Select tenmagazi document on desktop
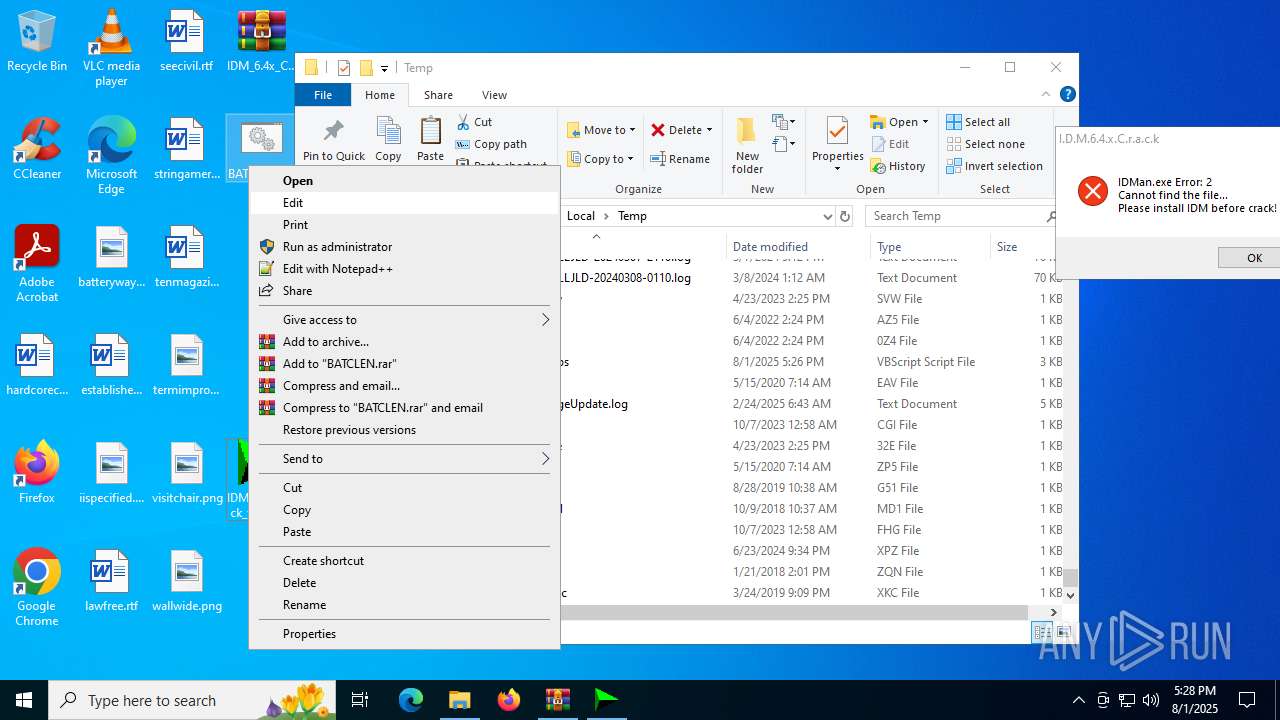 [186, 257]
